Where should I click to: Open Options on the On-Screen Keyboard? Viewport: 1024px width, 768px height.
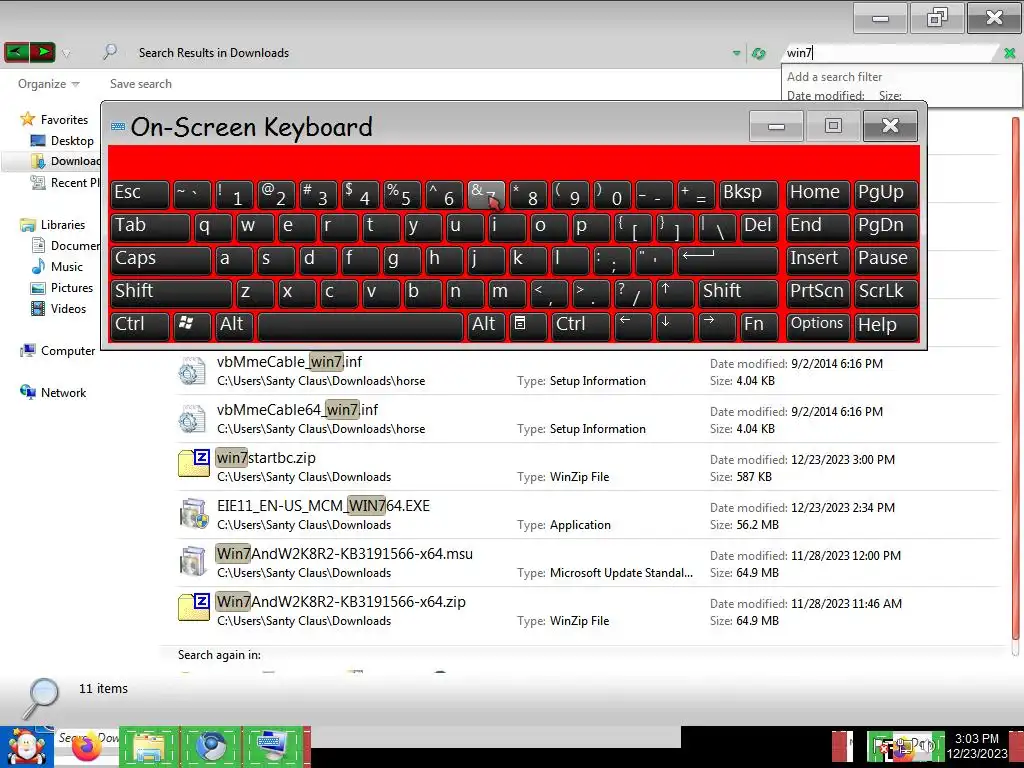click(x=818, y=325)
